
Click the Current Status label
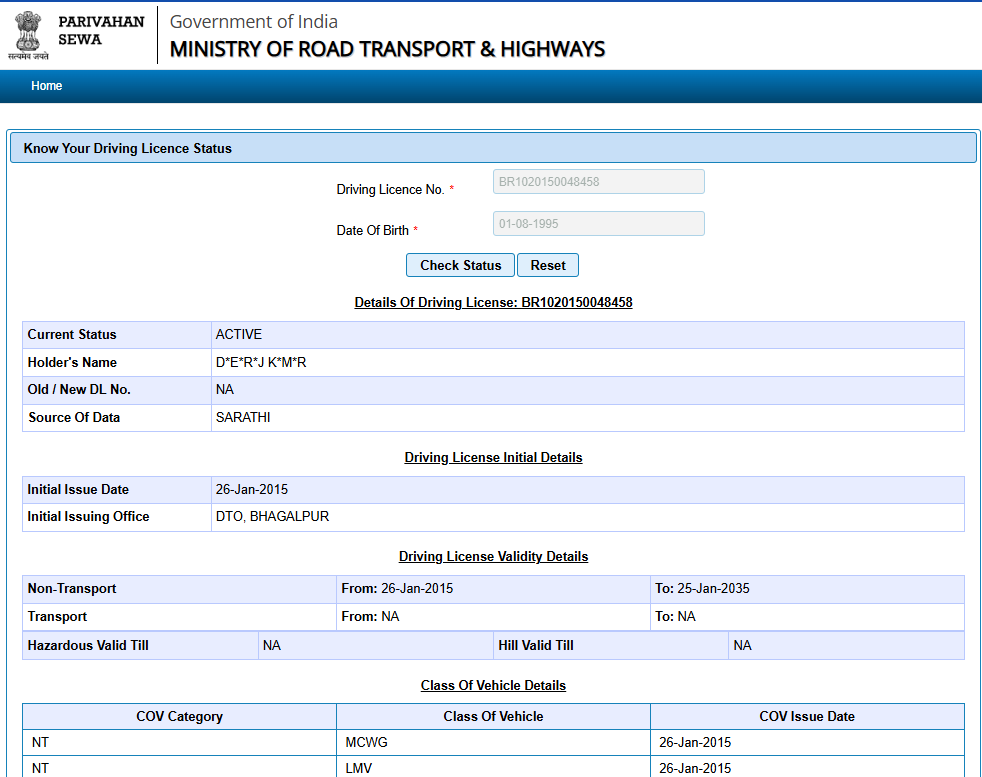[72, 334]
